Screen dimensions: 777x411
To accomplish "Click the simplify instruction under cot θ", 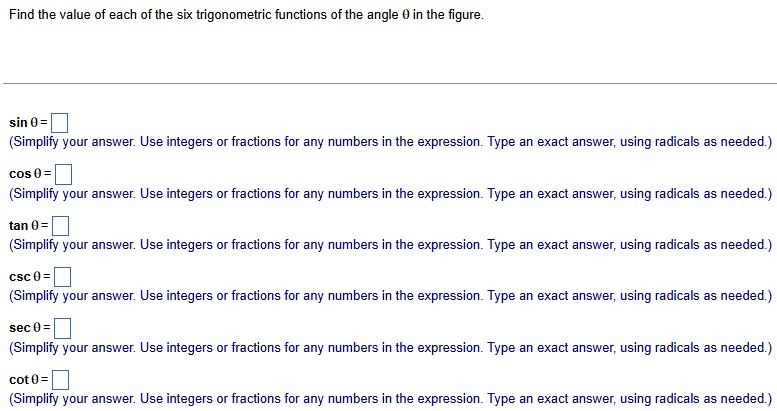I will pos(390,399).
